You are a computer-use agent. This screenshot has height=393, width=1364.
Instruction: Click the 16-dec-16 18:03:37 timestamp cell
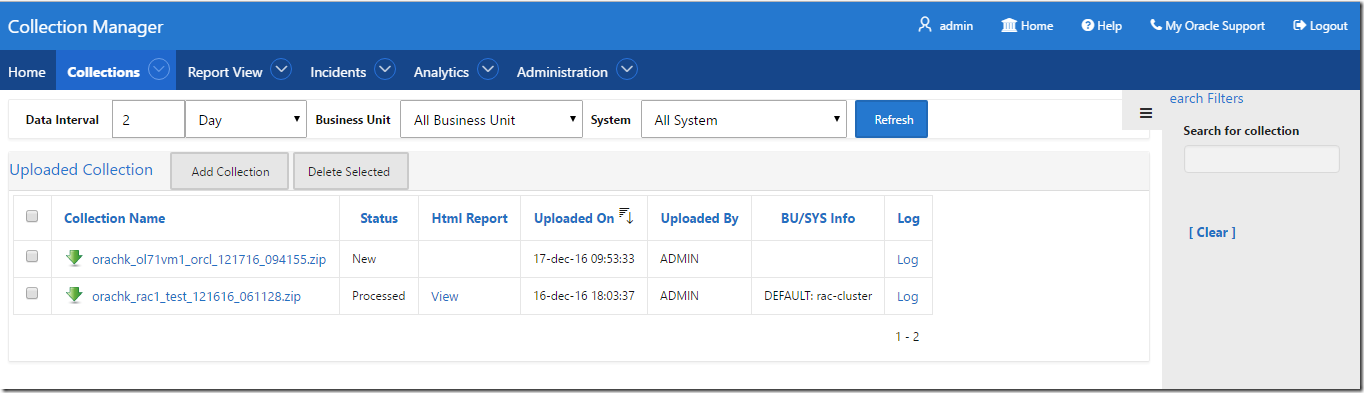coord(585,296)
